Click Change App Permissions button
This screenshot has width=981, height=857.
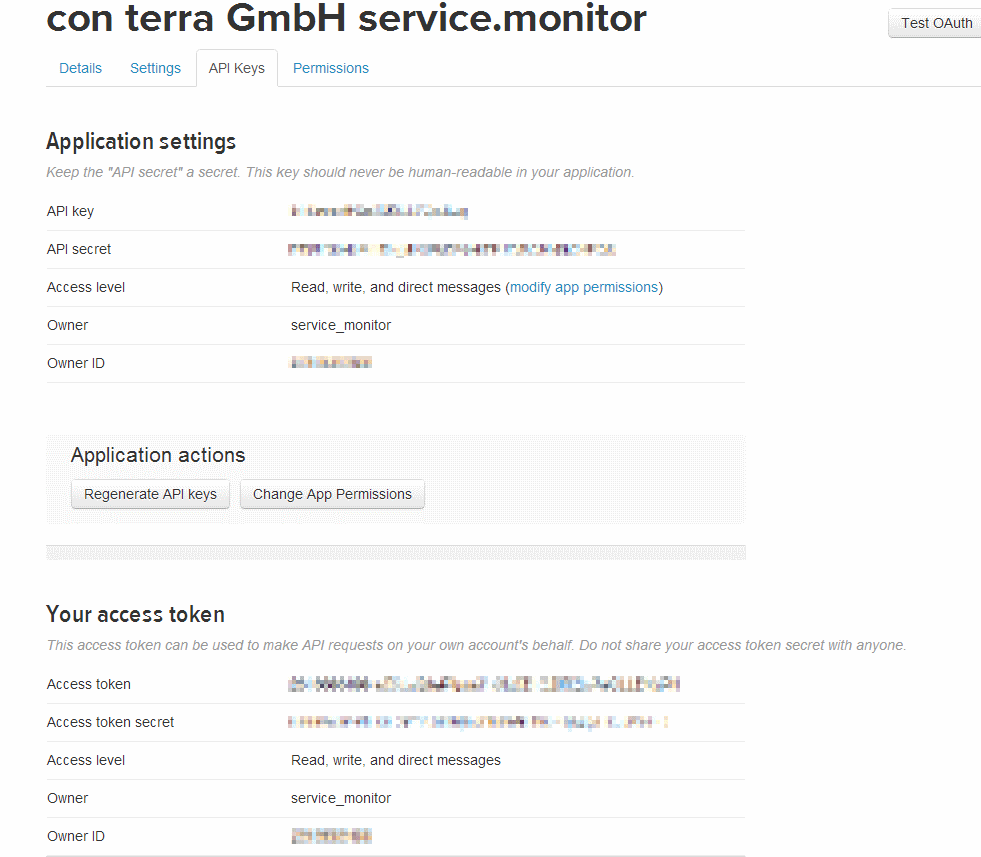[x=332, y=494]
